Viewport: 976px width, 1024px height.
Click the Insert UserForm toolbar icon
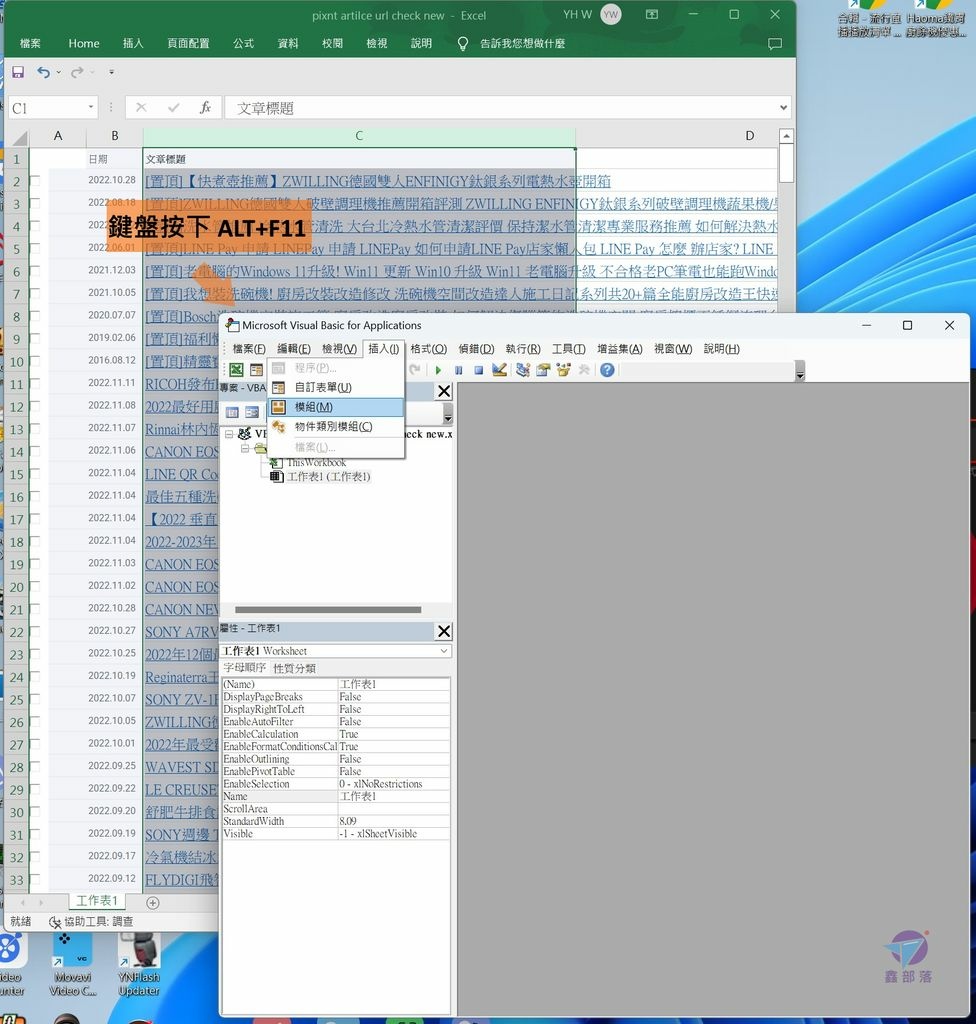pos(256,370)
